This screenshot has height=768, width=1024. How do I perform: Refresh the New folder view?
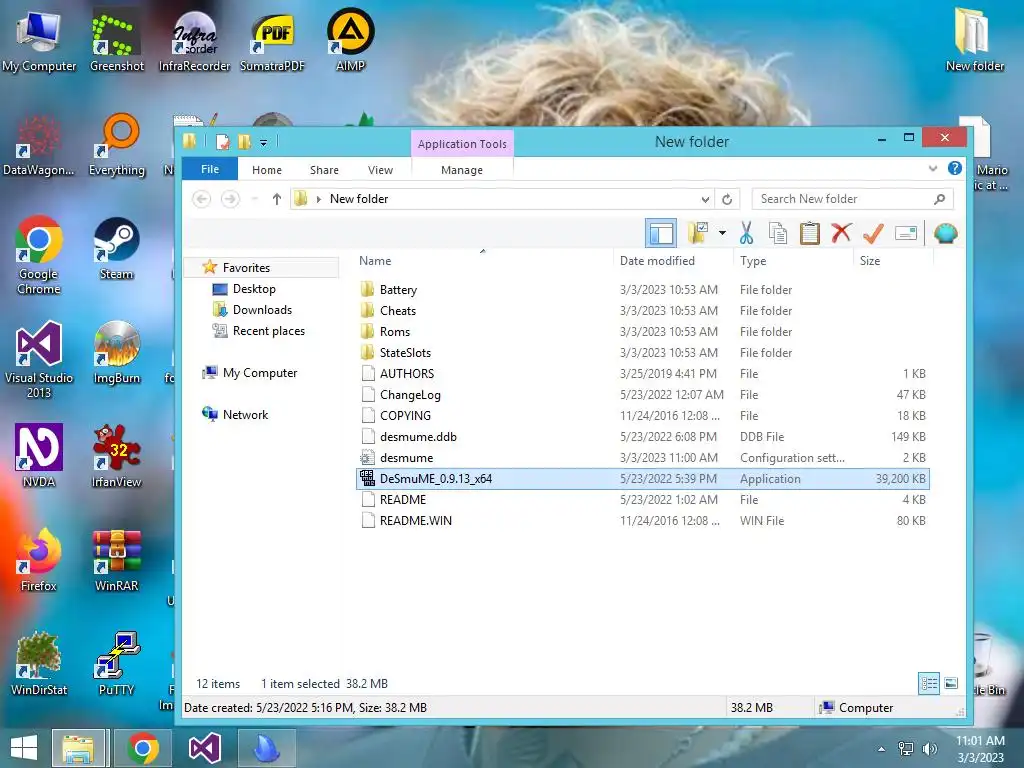pyautogui.click(x=727, y=199)
